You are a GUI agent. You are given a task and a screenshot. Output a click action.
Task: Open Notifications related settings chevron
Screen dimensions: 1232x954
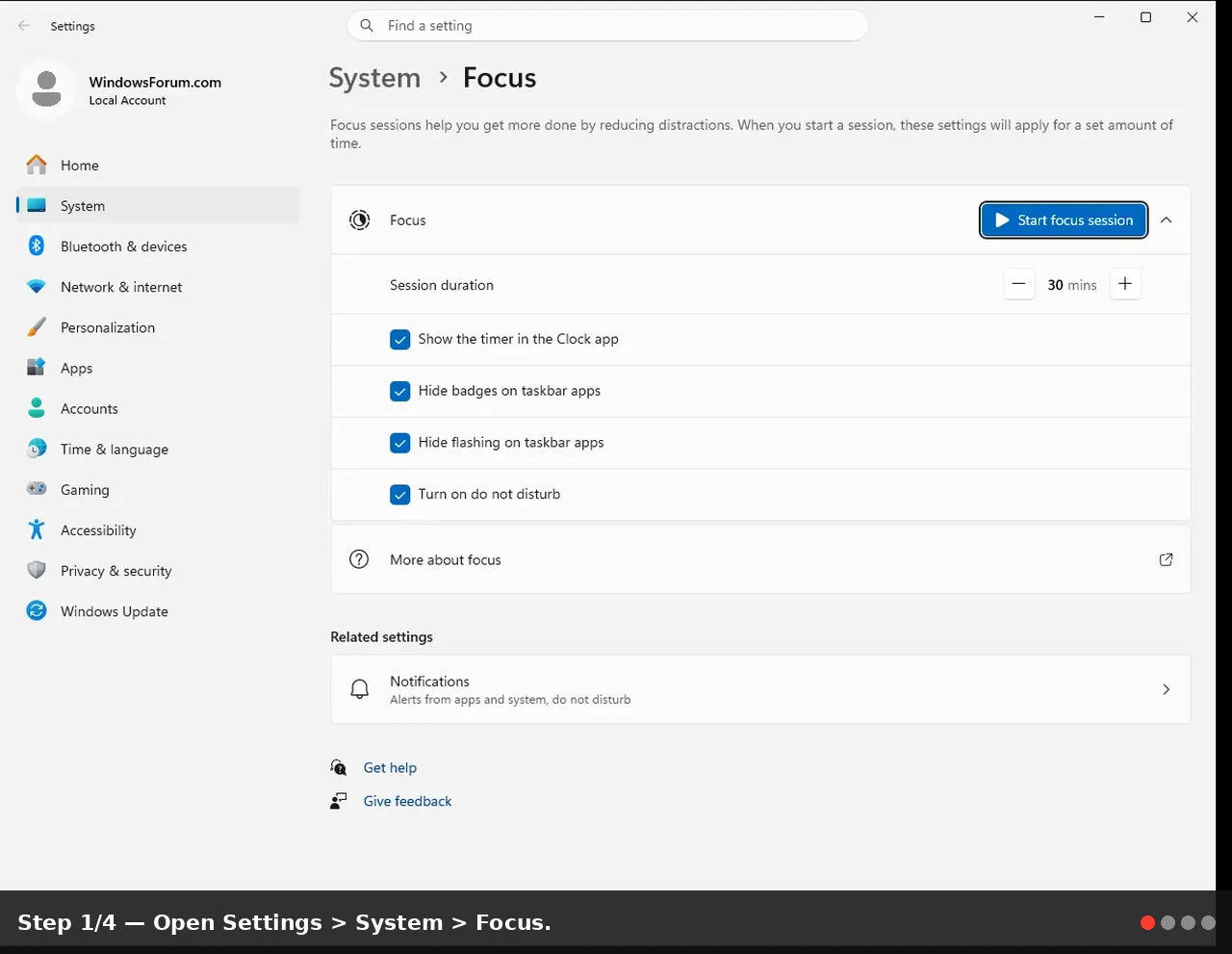point(1166,689)
